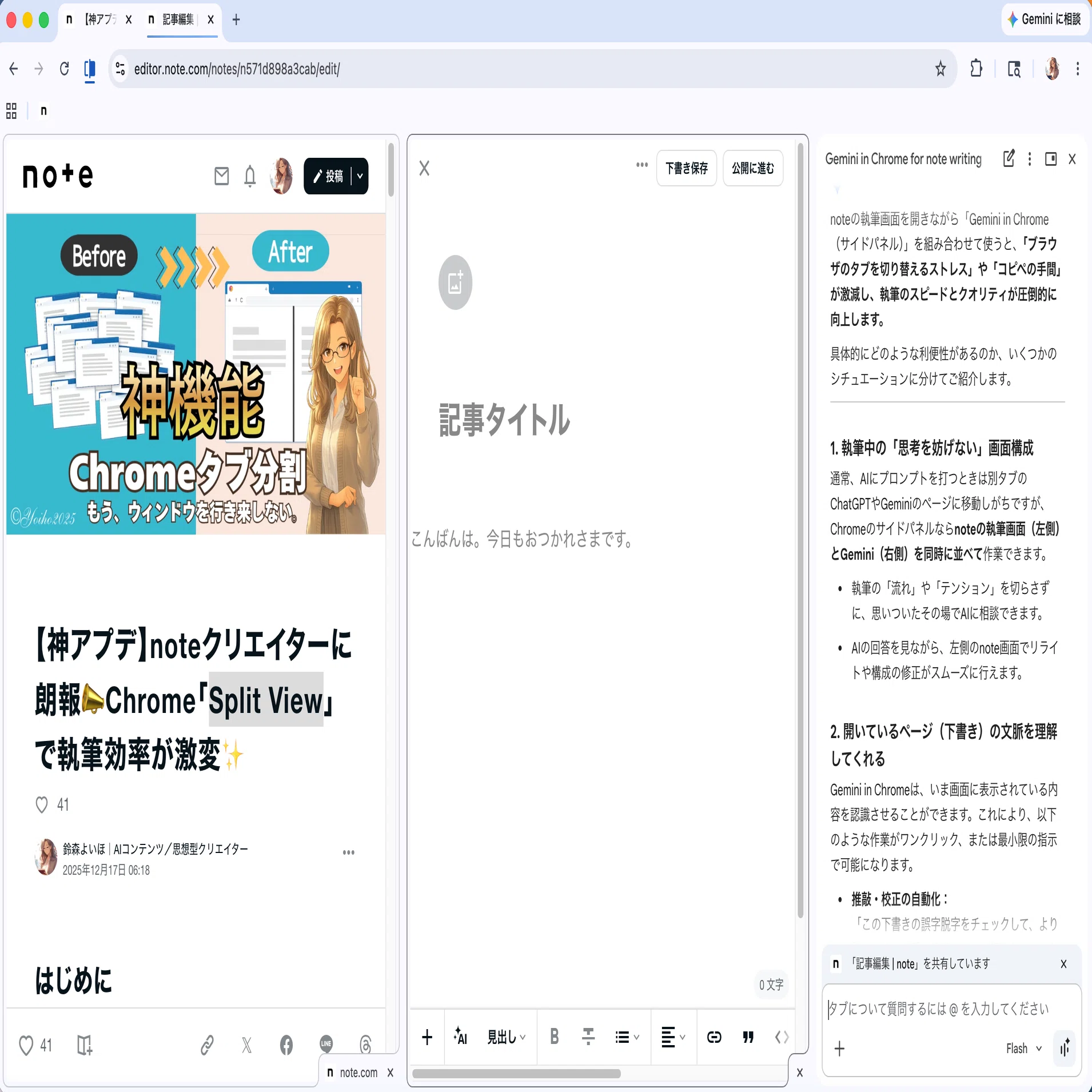Close the 記事編集 tab

210,19
